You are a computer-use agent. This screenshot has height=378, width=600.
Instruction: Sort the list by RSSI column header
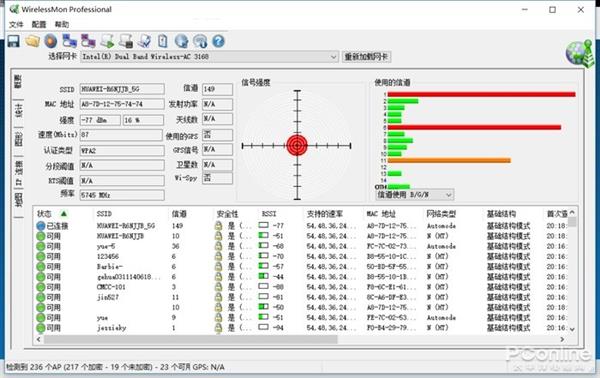coord(269,214)
